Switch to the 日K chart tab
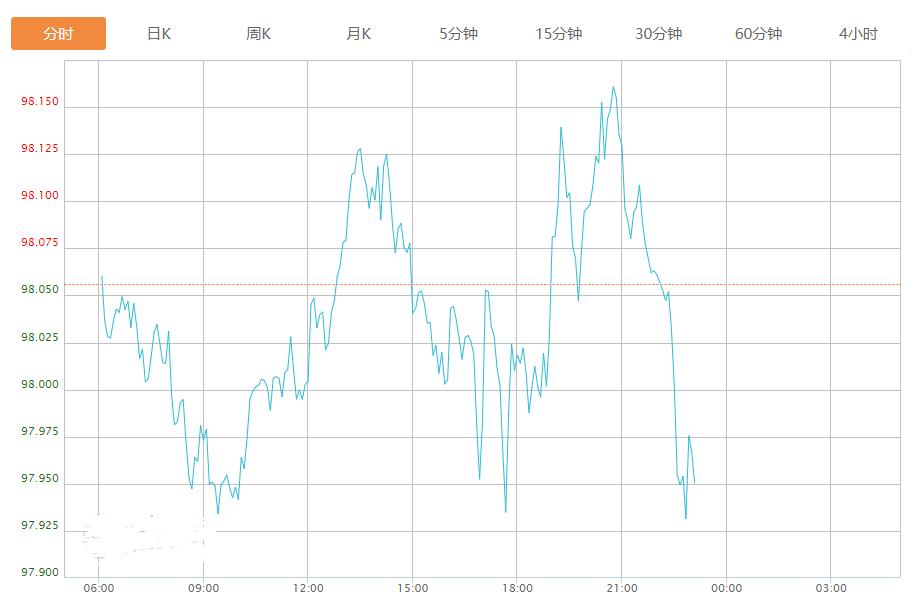918x597 pixels. pyautogui.click(x=158, y=34)
